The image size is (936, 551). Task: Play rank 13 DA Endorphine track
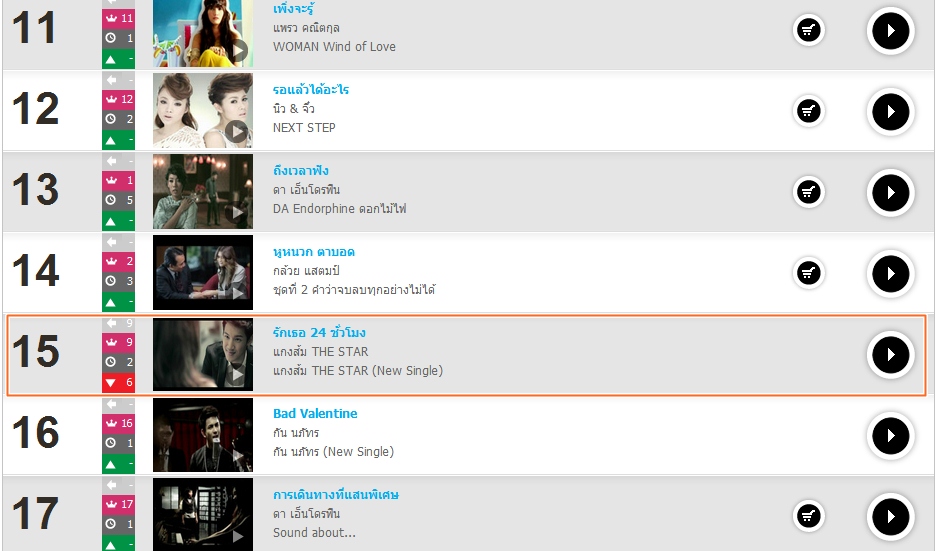tap(890, 193)
